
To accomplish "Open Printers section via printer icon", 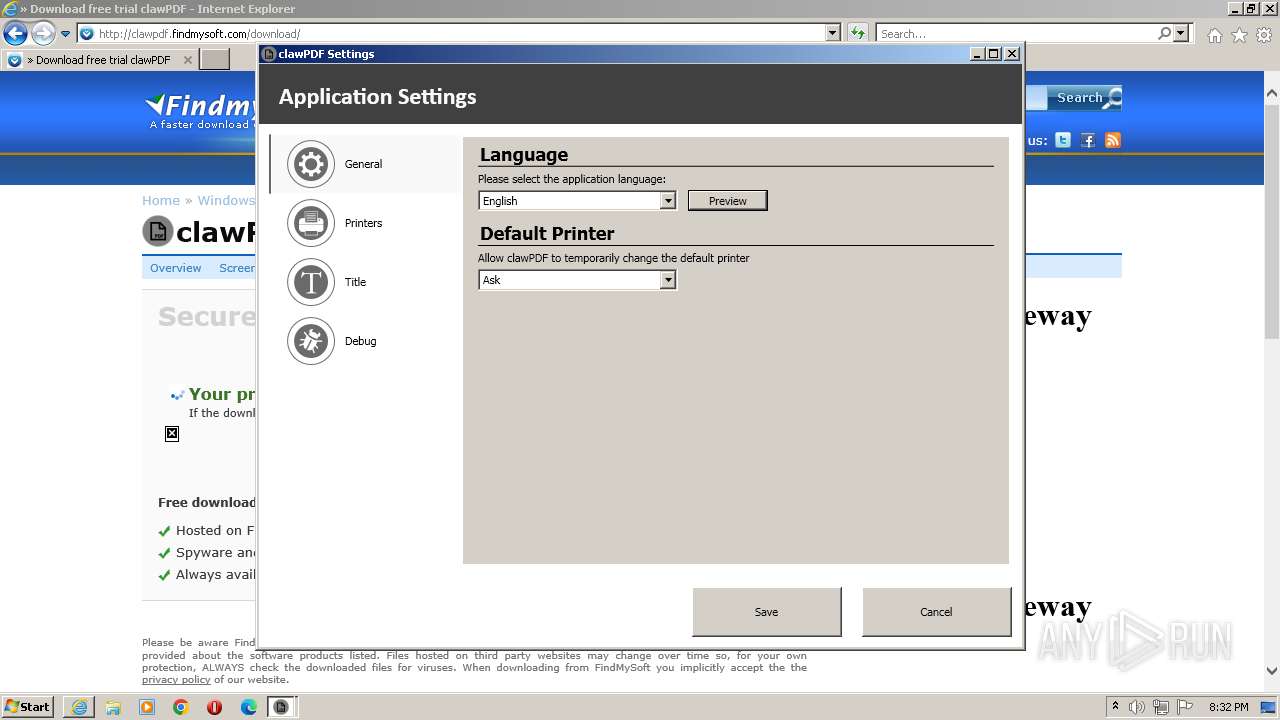I will point(311,223).
